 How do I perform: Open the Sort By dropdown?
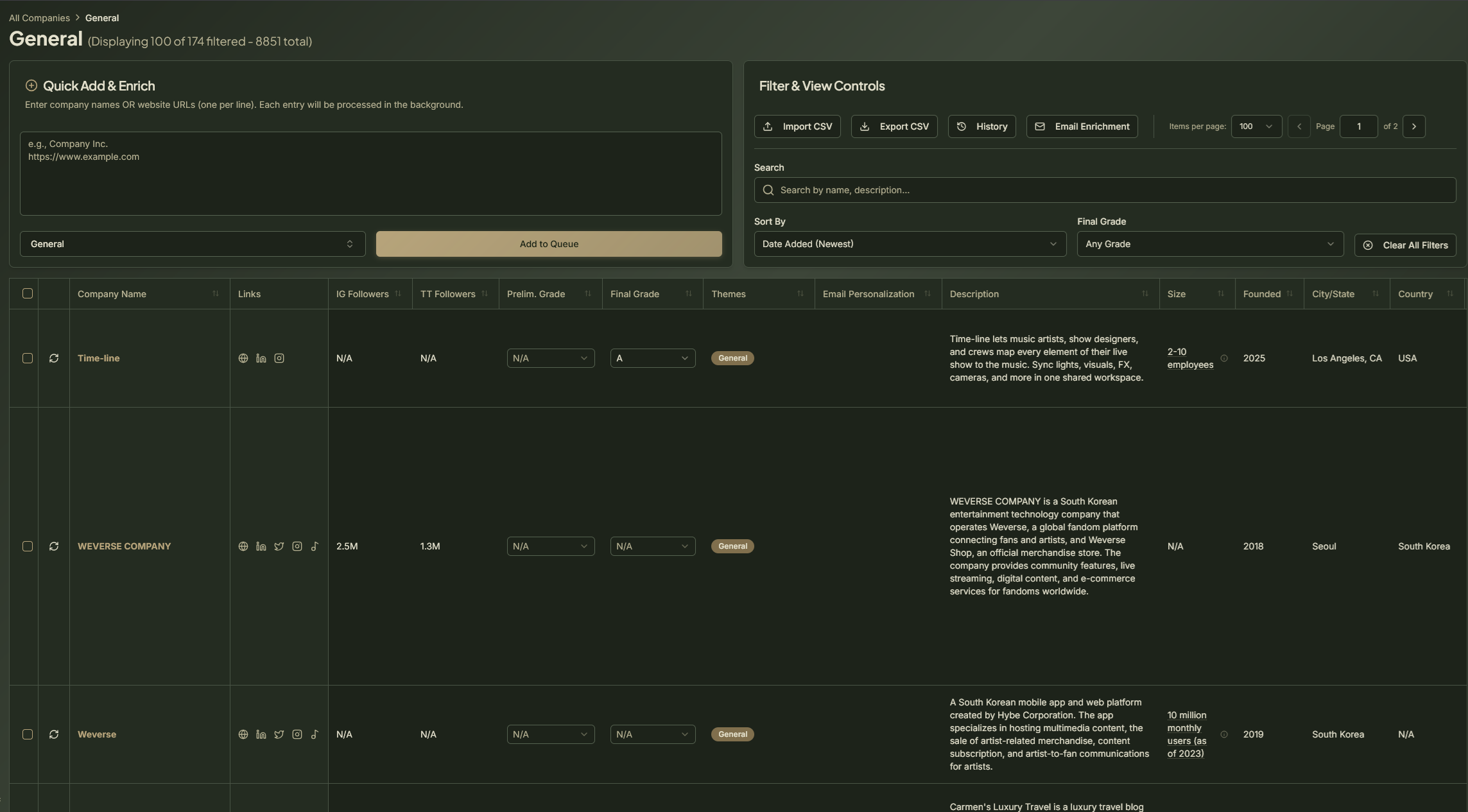coord(910,244)
